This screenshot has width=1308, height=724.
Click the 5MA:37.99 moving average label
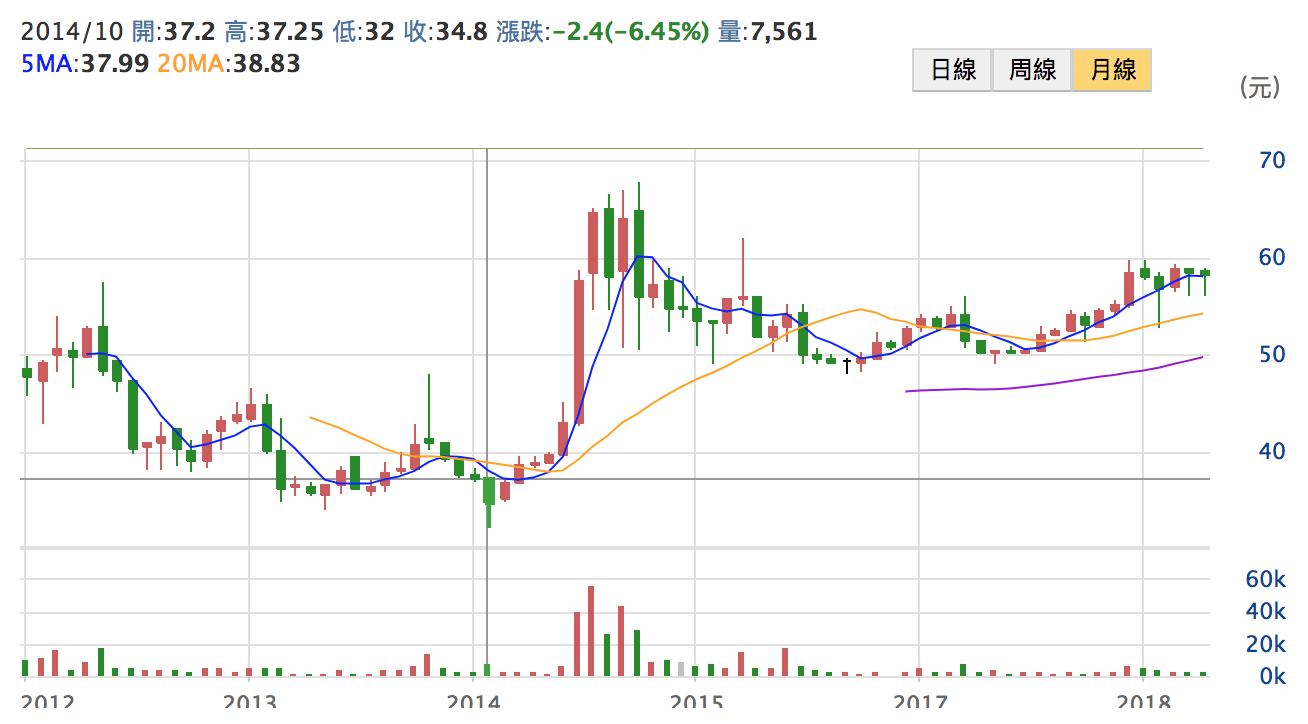(x=85, y=64)
